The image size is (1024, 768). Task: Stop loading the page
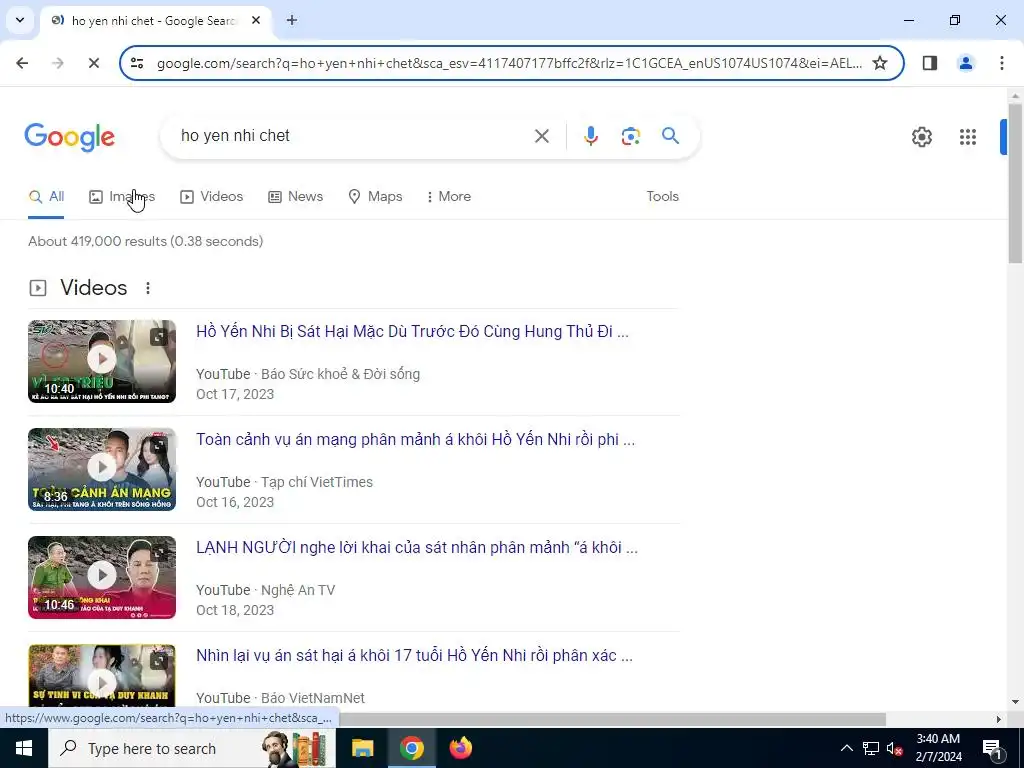[x=93, y=63]
